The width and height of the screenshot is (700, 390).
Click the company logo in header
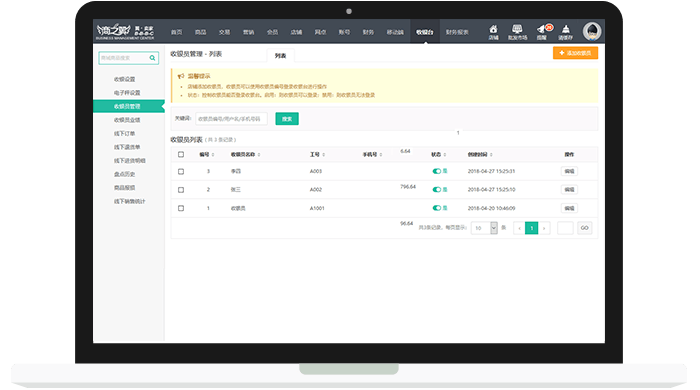point(125,31)
